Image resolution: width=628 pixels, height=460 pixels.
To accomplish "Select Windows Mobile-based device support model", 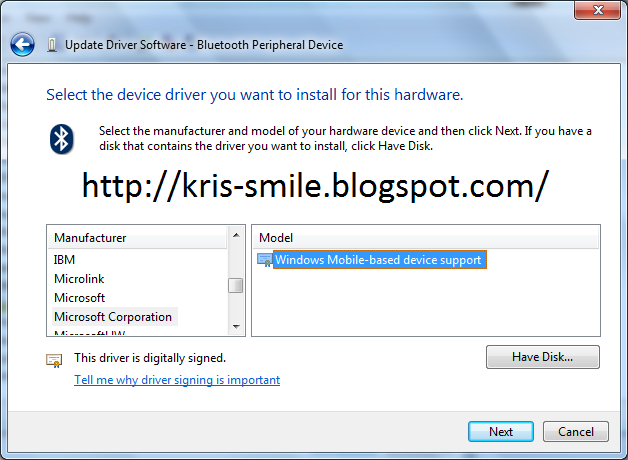I will click(x=380, y=260).
